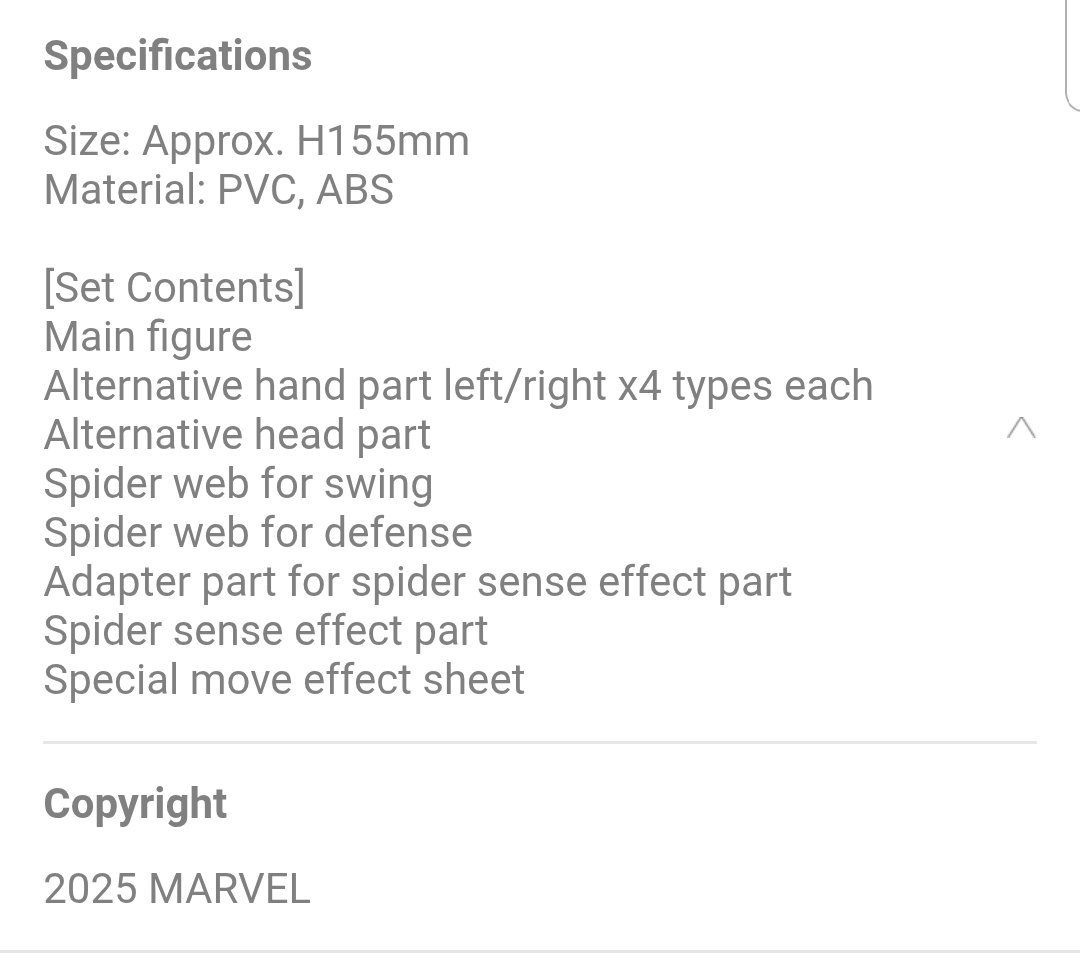Tap the upward chevron back-to-top icon

[x=1021, y=428]
